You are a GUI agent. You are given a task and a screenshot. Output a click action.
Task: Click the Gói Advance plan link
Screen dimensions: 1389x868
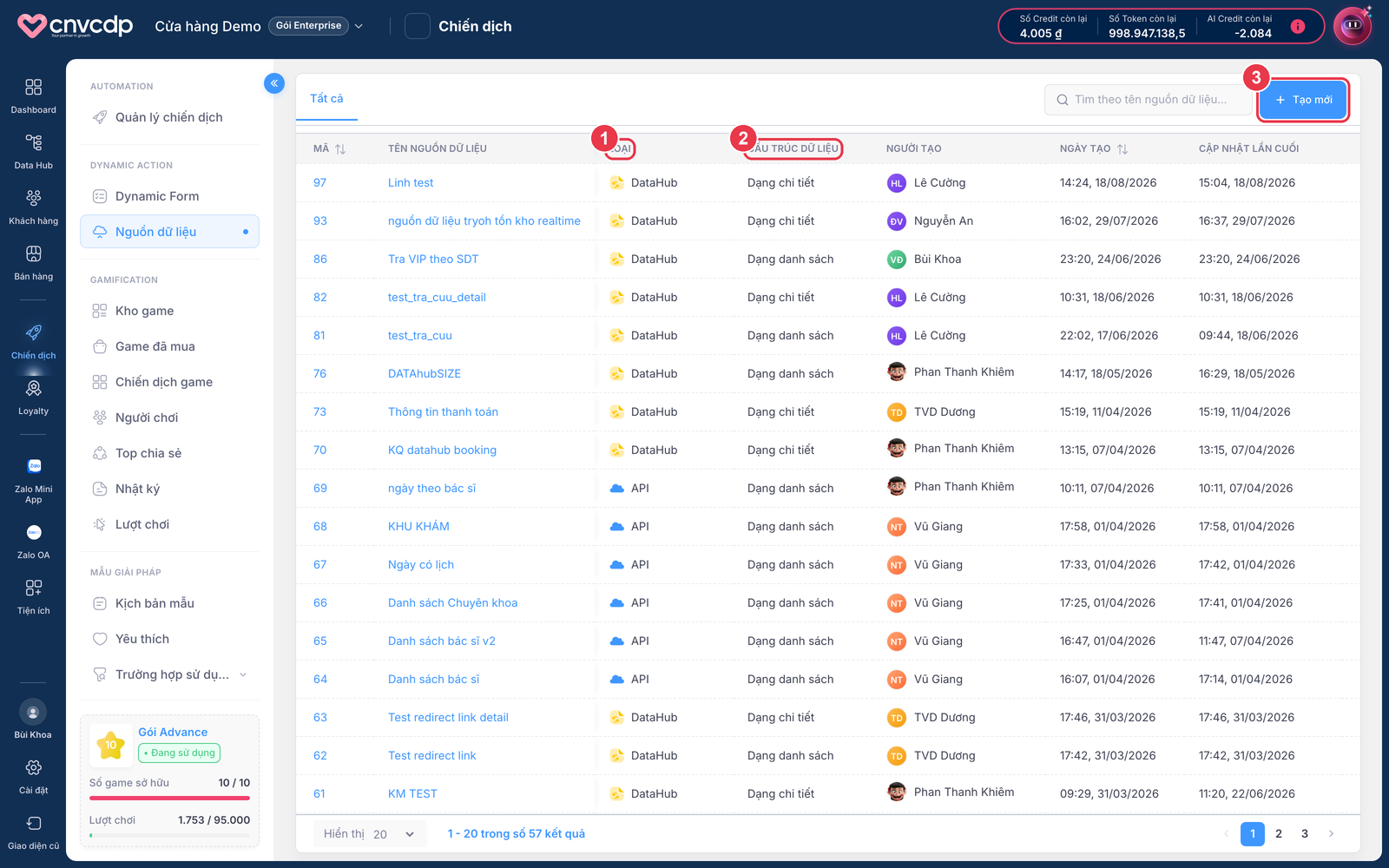(x=173, y=733)
